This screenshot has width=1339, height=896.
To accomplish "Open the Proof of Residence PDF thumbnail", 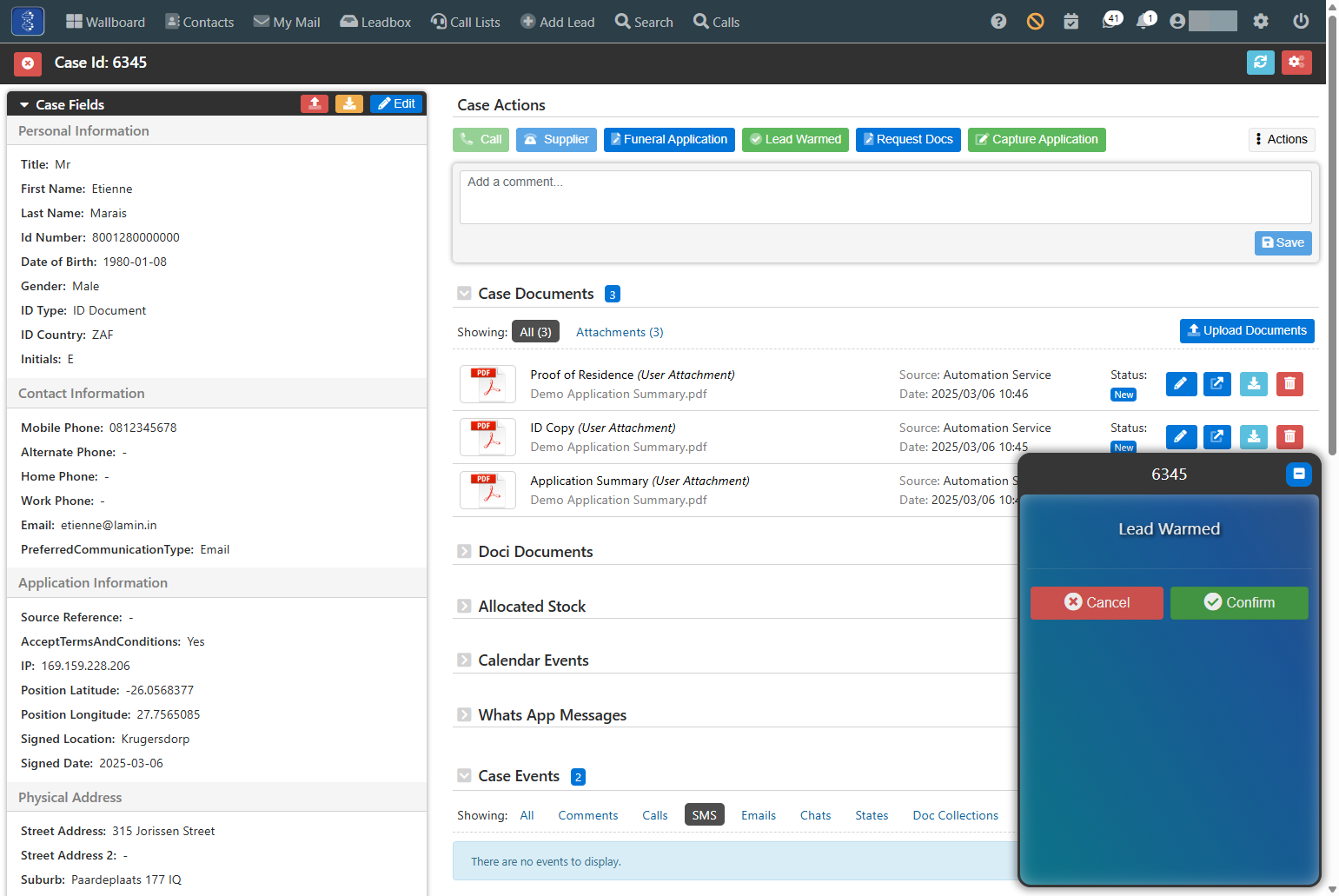I will tap(487, 384).
